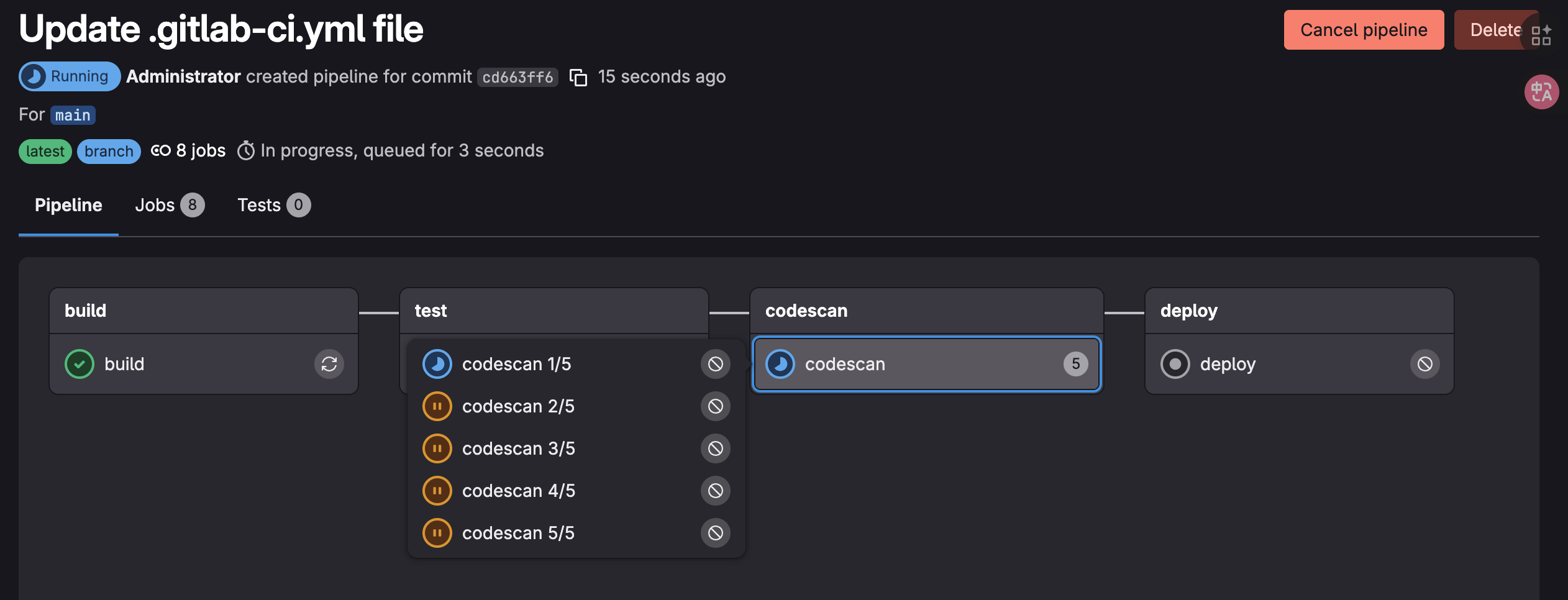Cancel the deploy job
The image size is (1568, 600).
point(1425,364)
